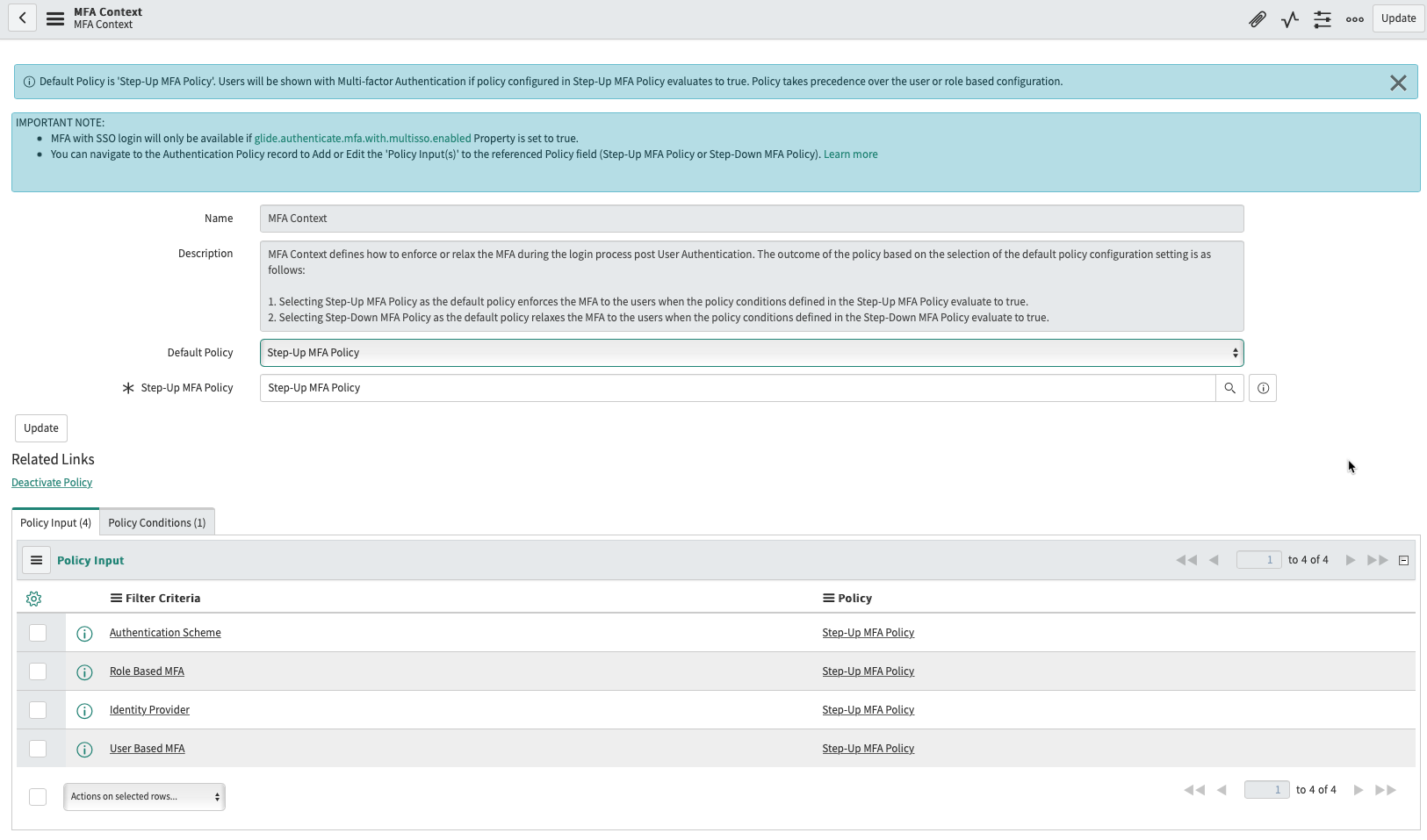The image size is (1427, 840).
Task: Collapse the Policy Input list section
Action: [x=1403, y=561]
